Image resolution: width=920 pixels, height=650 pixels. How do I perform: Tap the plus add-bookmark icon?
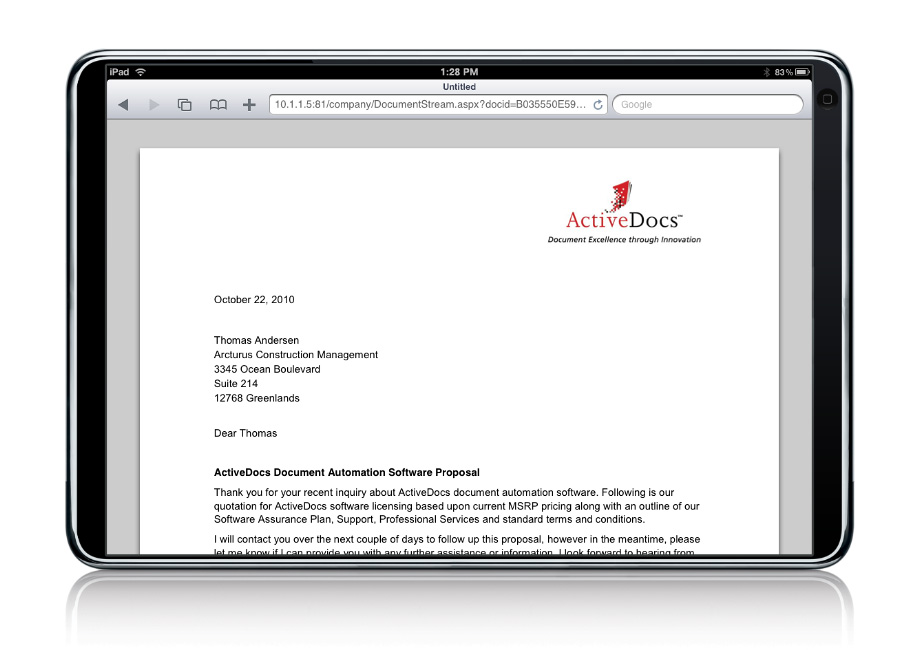pos(249,105)
